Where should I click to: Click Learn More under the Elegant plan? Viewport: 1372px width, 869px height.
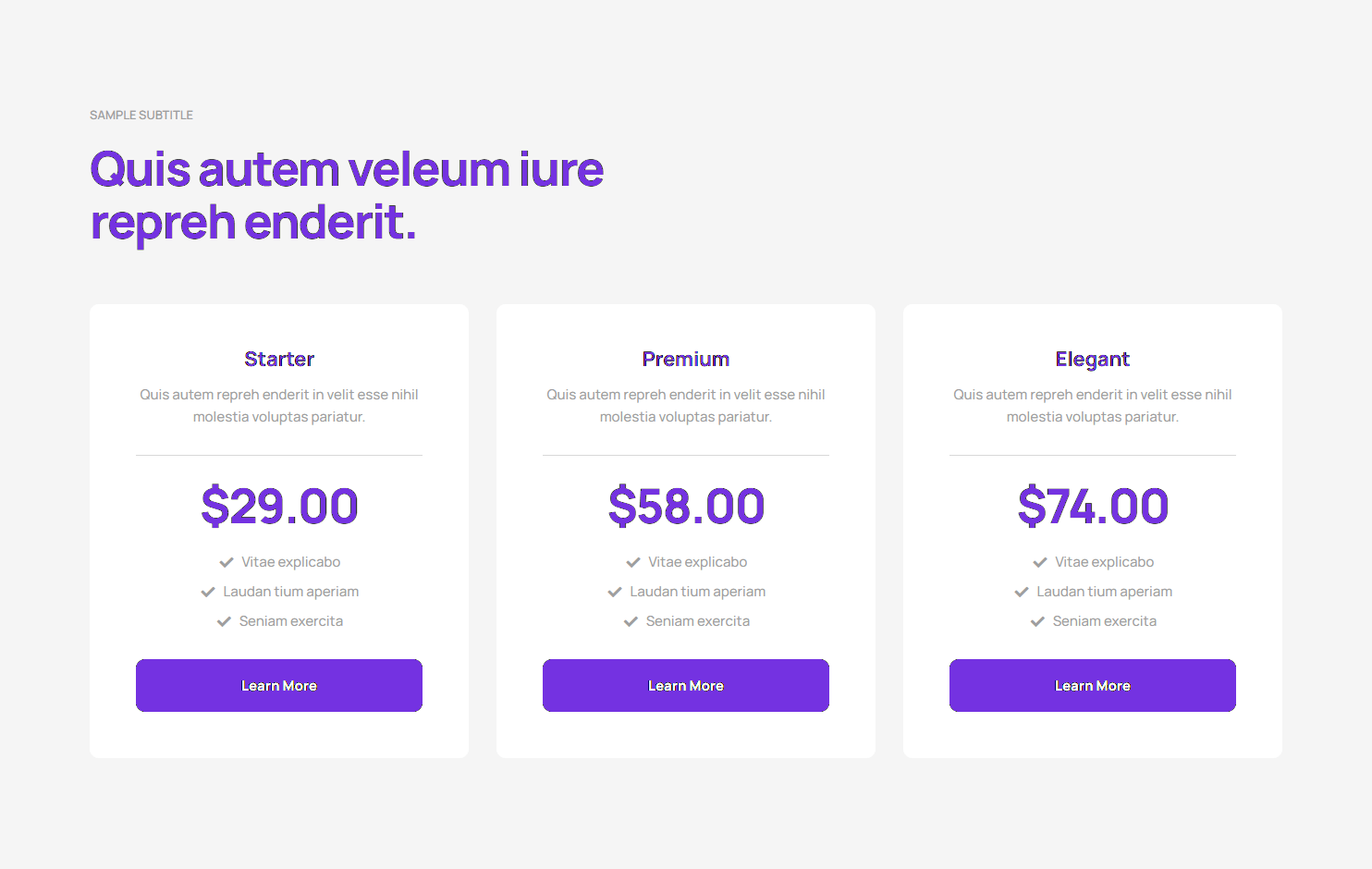click(1092, 685)
